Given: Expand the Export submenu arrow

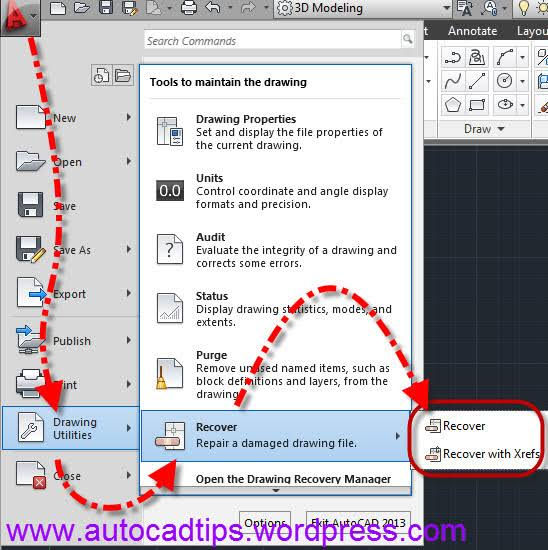Looking at the screenshot, I should [x=129, y=293].
